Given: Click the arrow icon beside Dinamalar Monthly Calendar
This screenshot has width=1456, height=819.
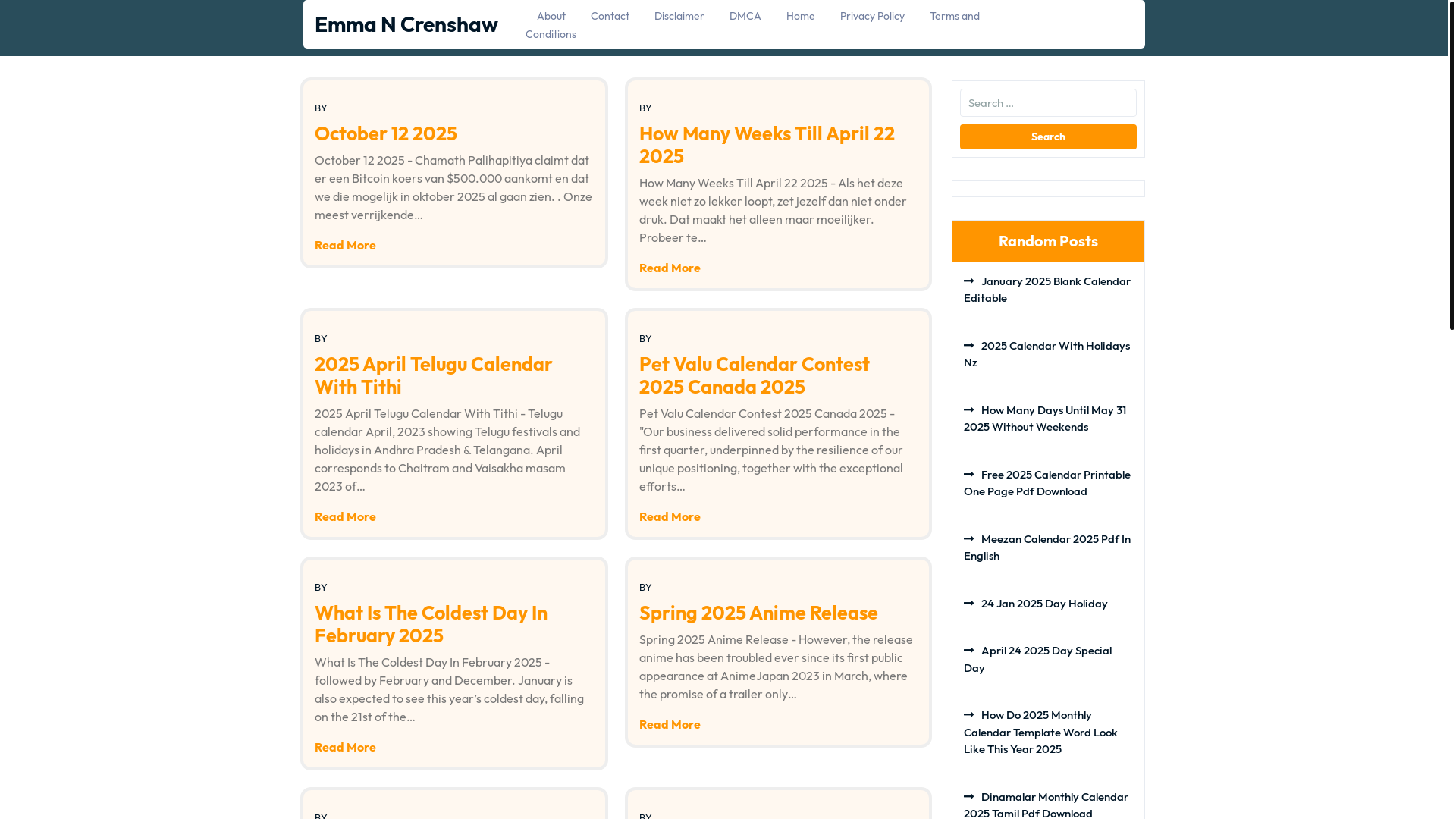Looking at the screenshot, I should (969, 797).
